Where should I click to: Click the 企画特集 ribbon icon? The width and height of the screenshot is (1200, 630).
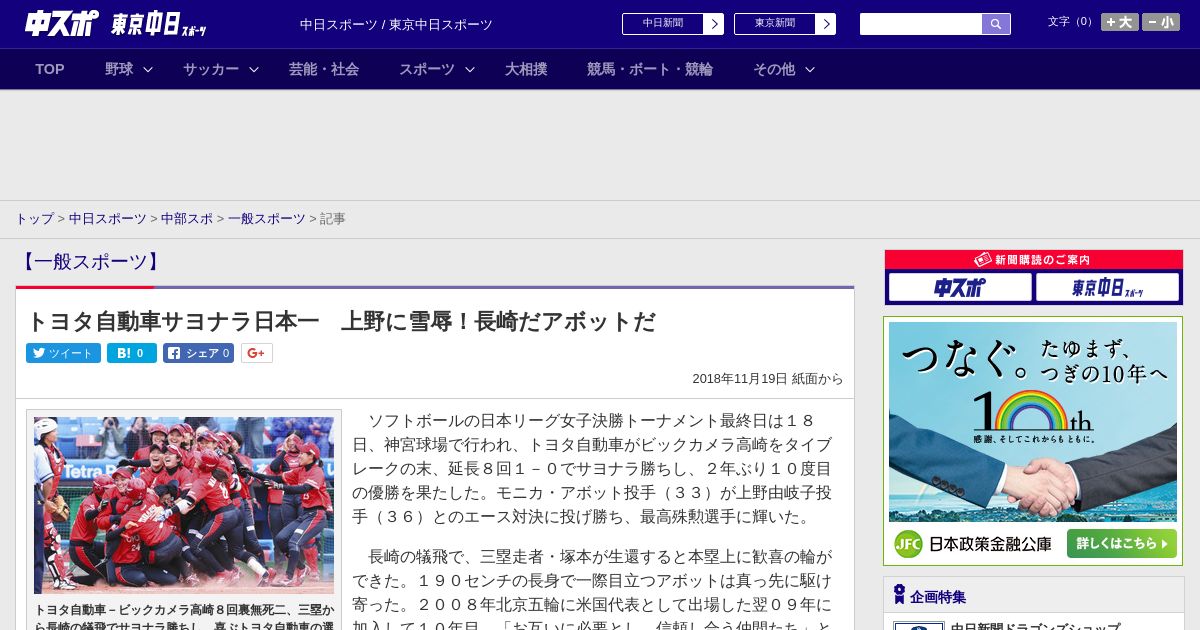899,595
